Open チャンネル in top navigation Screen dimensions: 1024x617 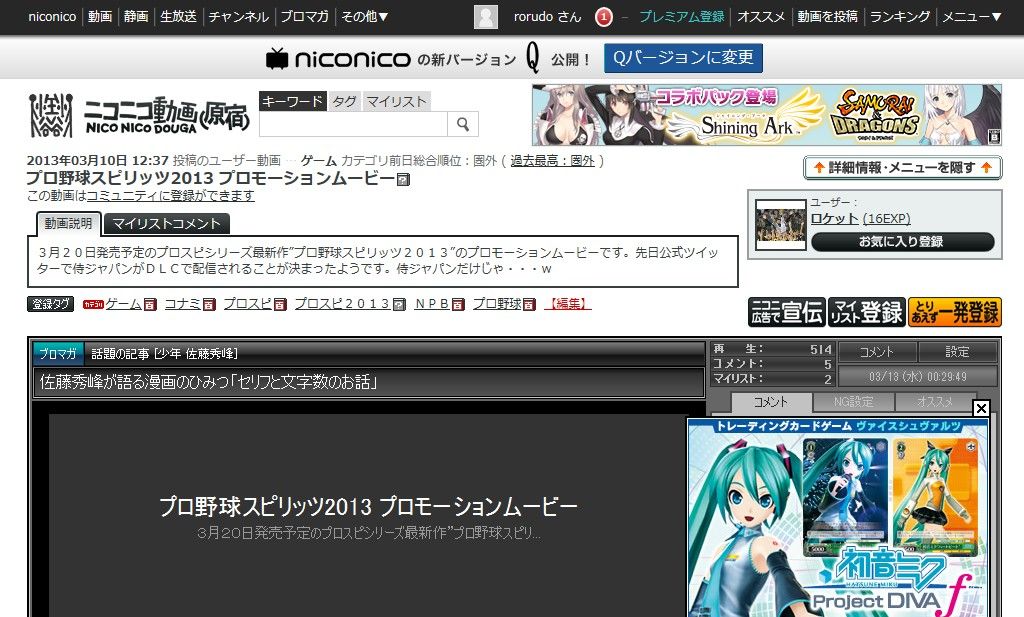238,17
